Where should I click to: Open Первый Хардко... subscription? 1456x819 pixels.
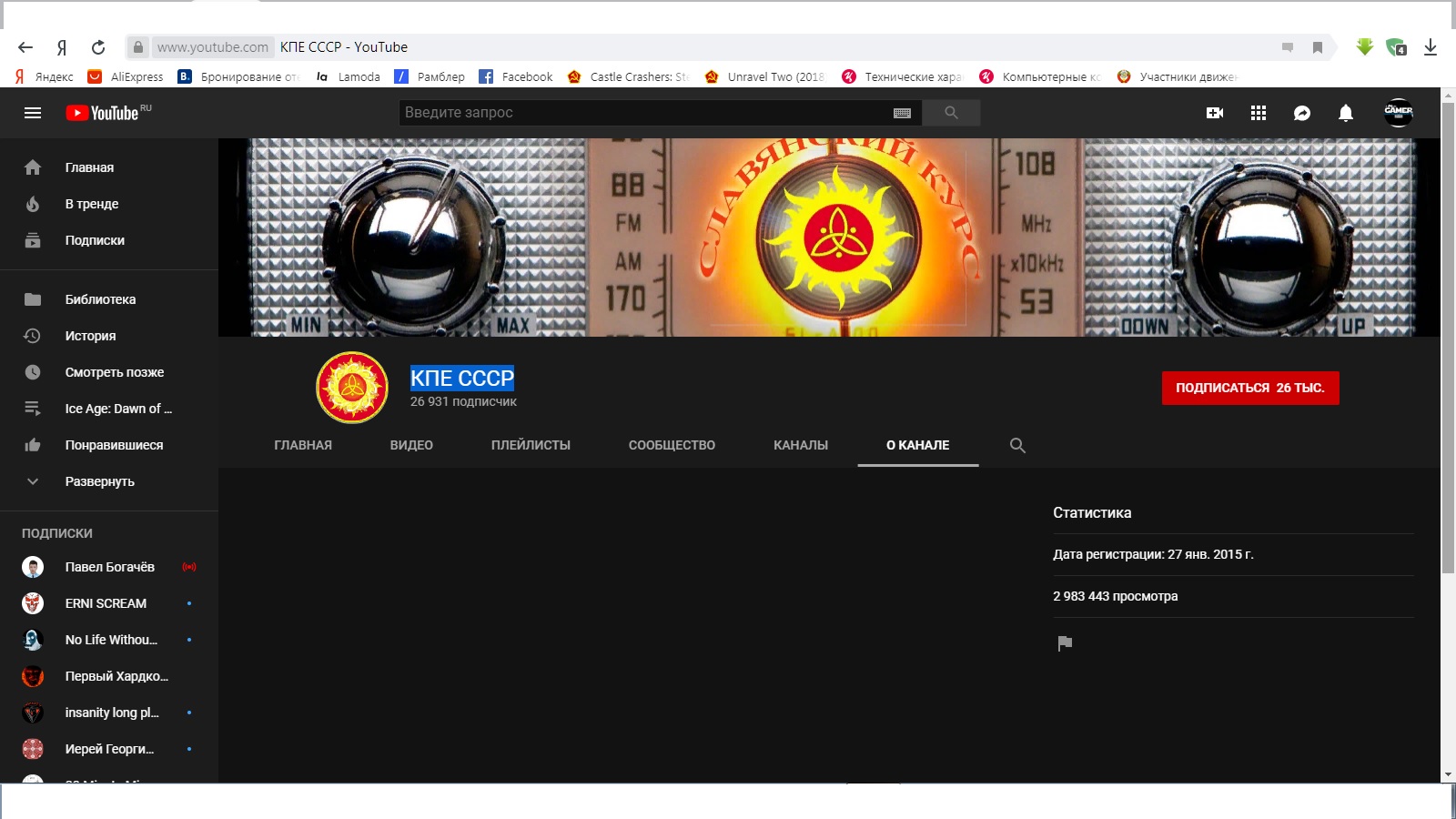click(x=109, y=676)
